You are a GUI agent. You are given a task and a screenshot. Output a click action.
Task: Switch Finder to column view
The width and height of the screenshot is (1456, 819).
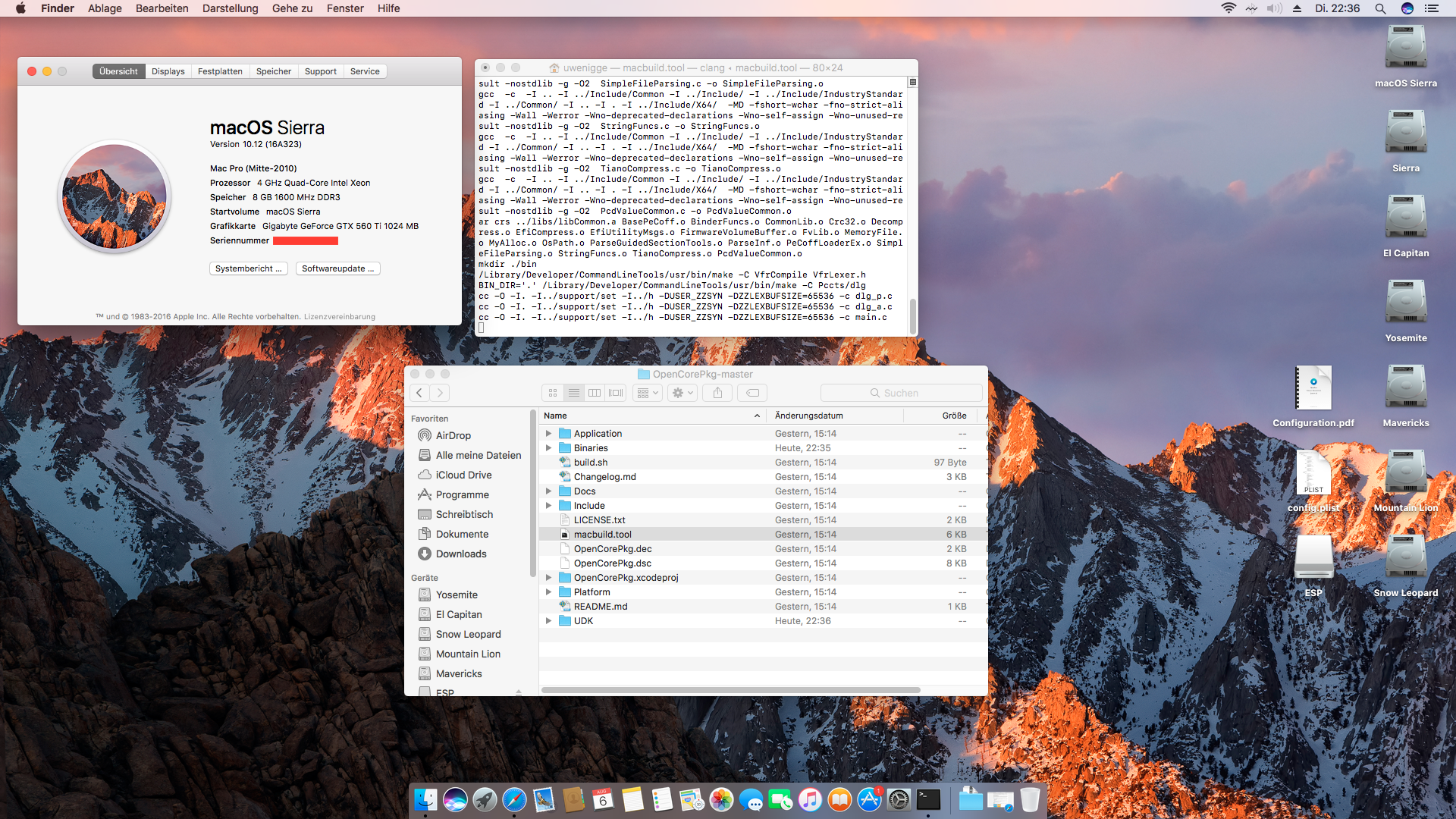(595, 393)
